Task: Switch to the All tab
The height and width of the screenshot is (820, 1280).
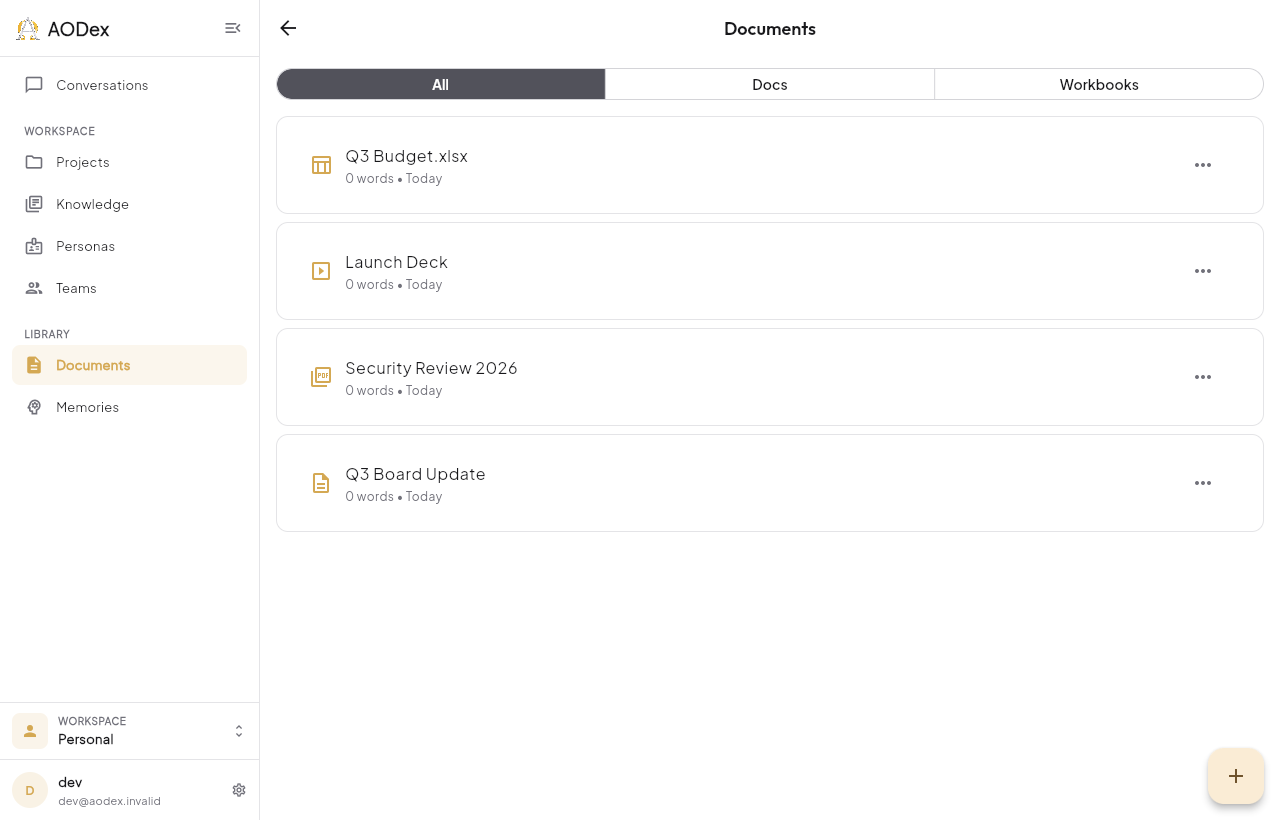Action: (441, 84)
